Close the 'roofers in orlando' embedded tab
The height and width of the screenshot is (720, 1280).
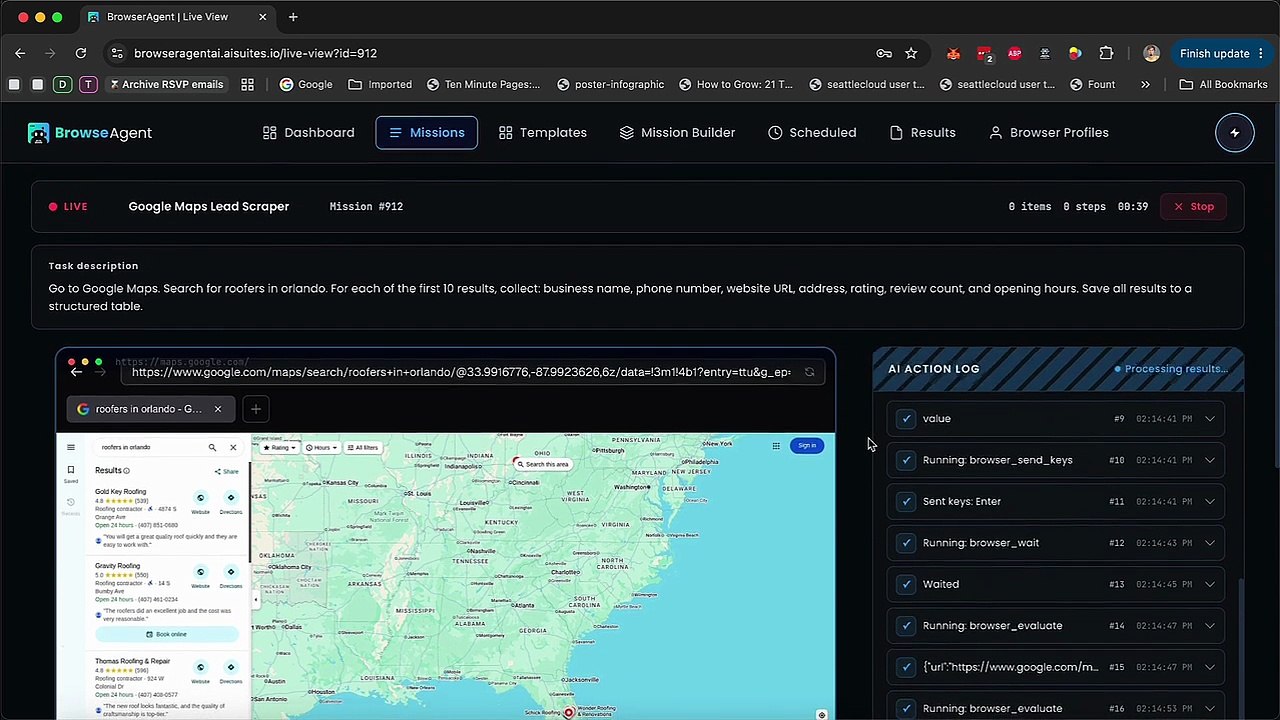tap(217, 409)
